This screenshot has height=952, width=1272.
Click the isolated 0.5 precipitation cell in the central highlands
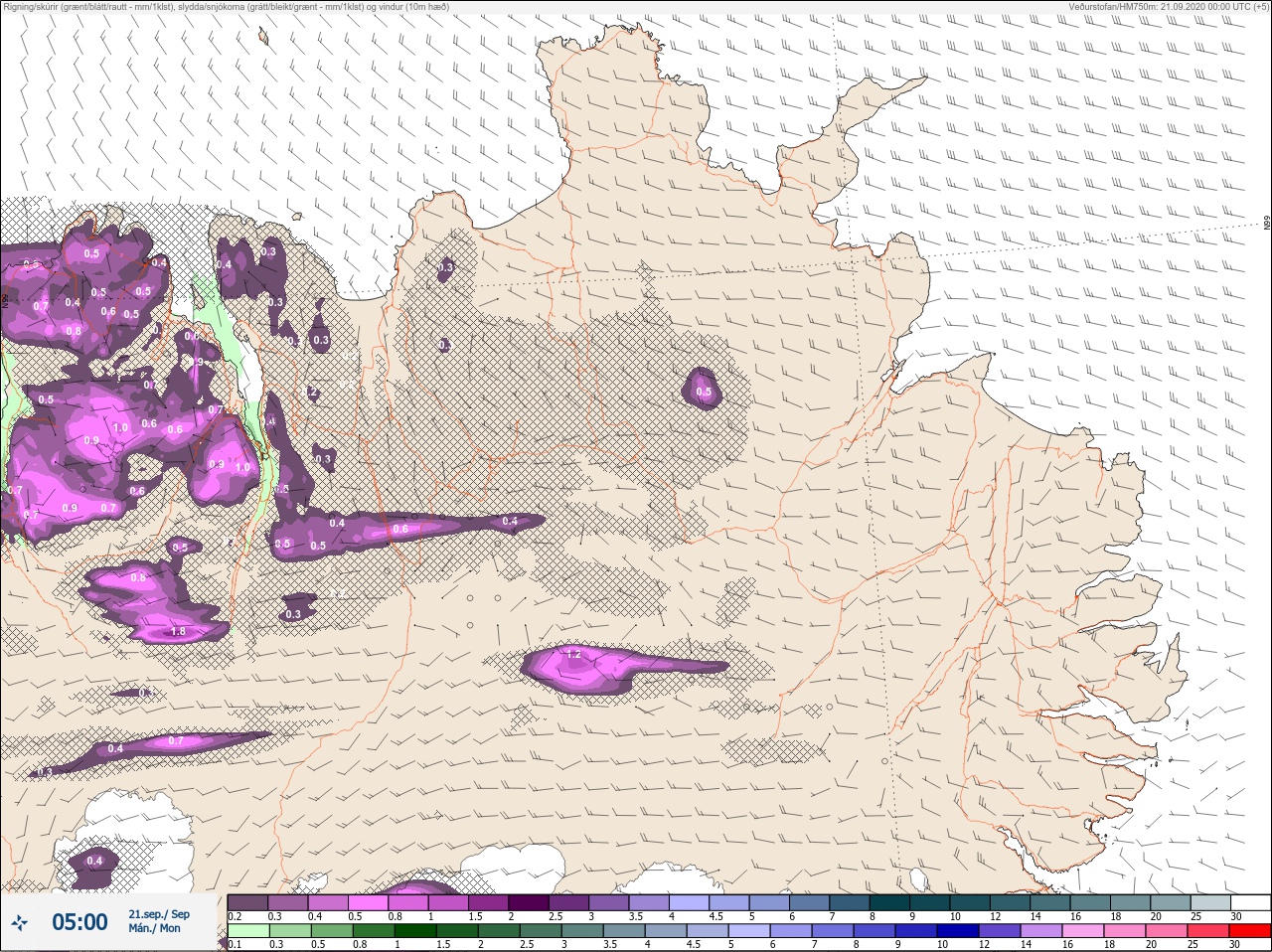click(704, 392)
